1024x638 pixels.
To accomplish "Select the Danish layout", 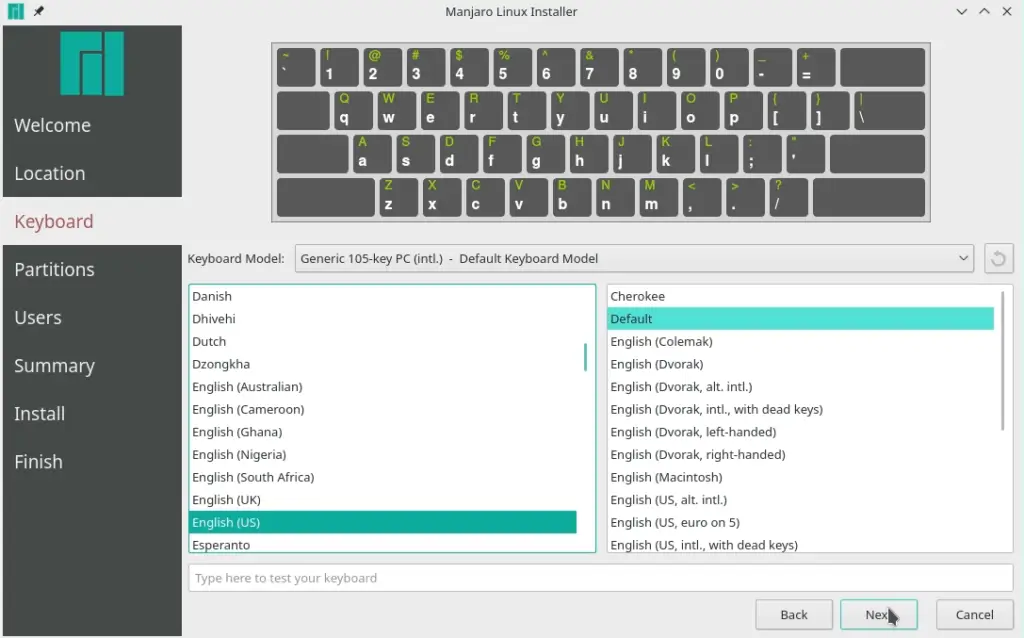I will pos(383,296).
